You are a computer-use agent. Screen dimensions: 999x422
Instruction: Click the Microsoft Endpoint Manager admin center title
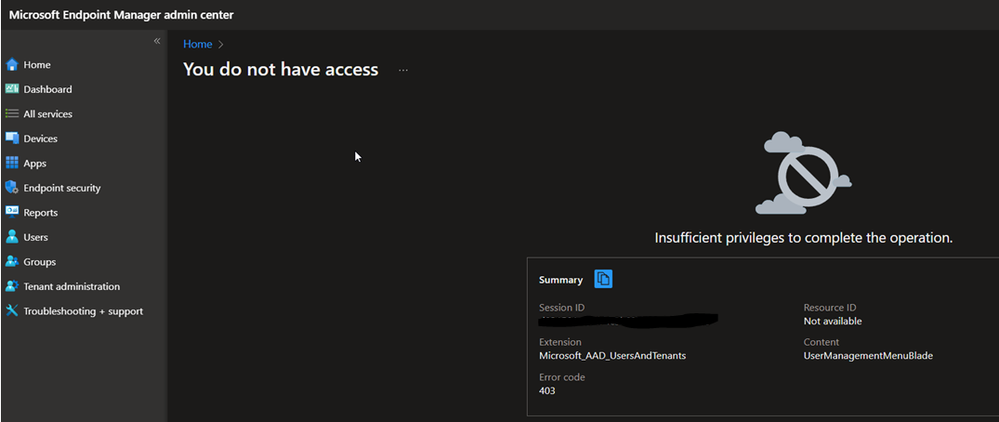pyautogui.click(x=121, y=15)
